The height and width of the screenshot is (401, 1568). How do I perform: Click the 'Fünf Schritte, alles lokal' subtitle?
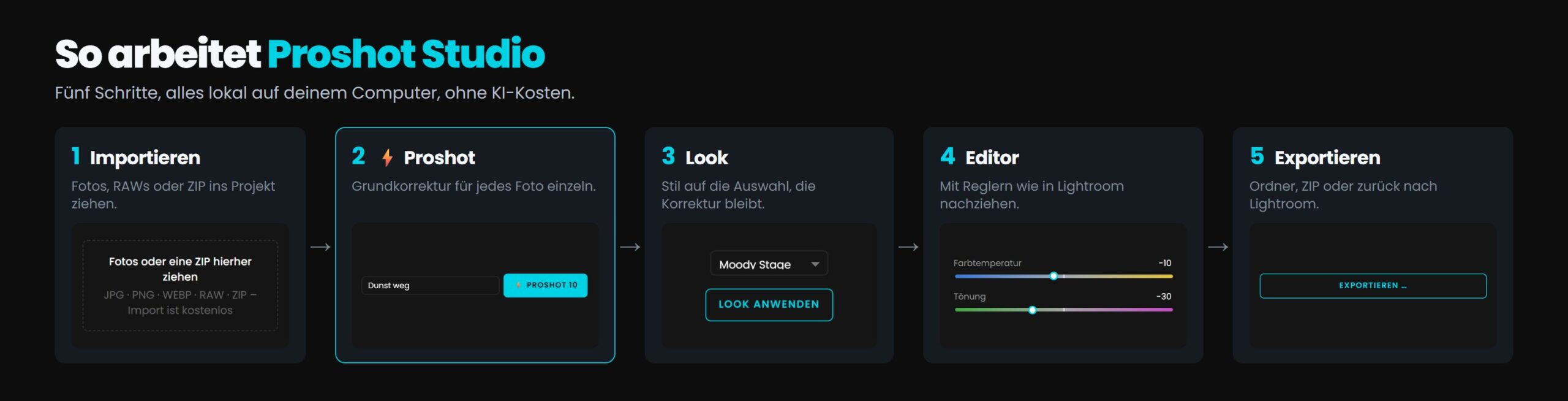[315, 93]
